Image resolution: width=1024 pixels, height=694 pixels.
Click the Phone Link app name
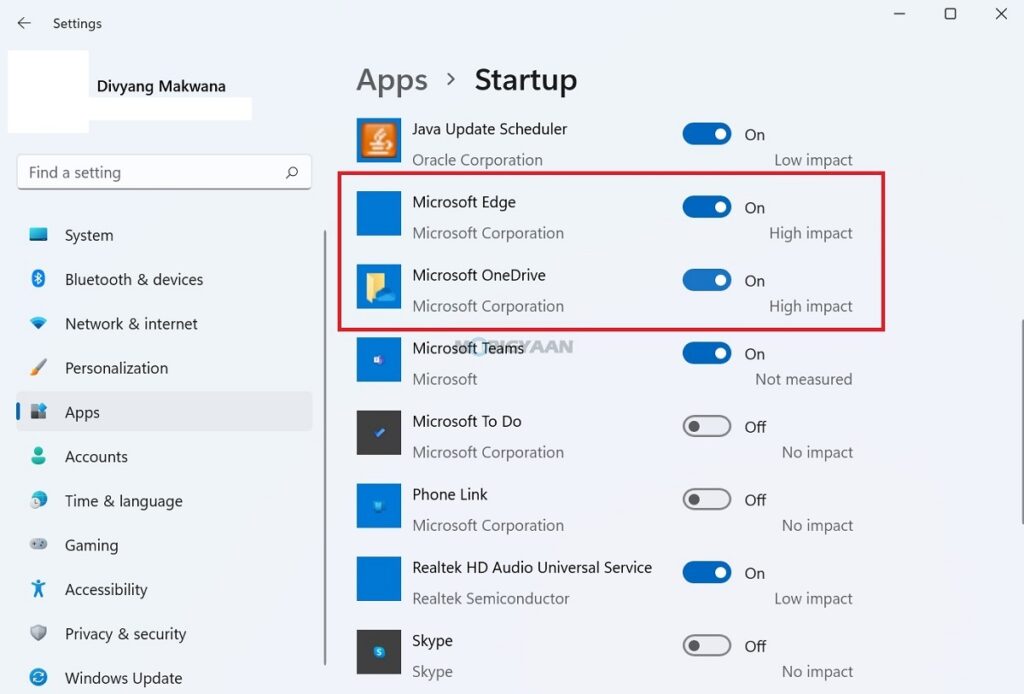pos(449,494)
